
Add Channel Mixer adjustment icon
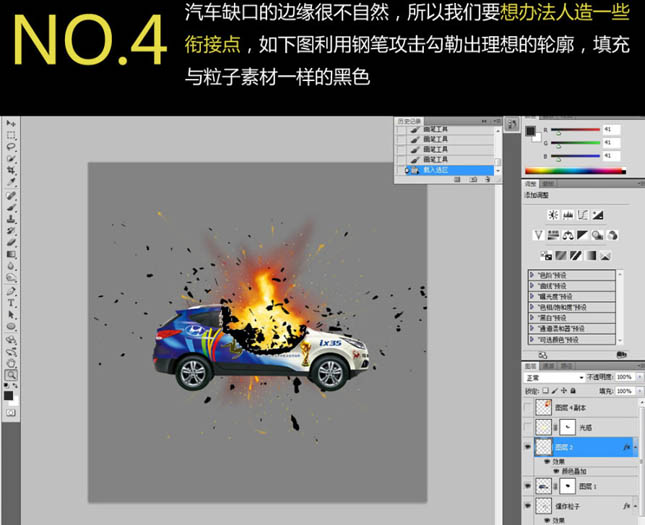(x=613, y=235)
